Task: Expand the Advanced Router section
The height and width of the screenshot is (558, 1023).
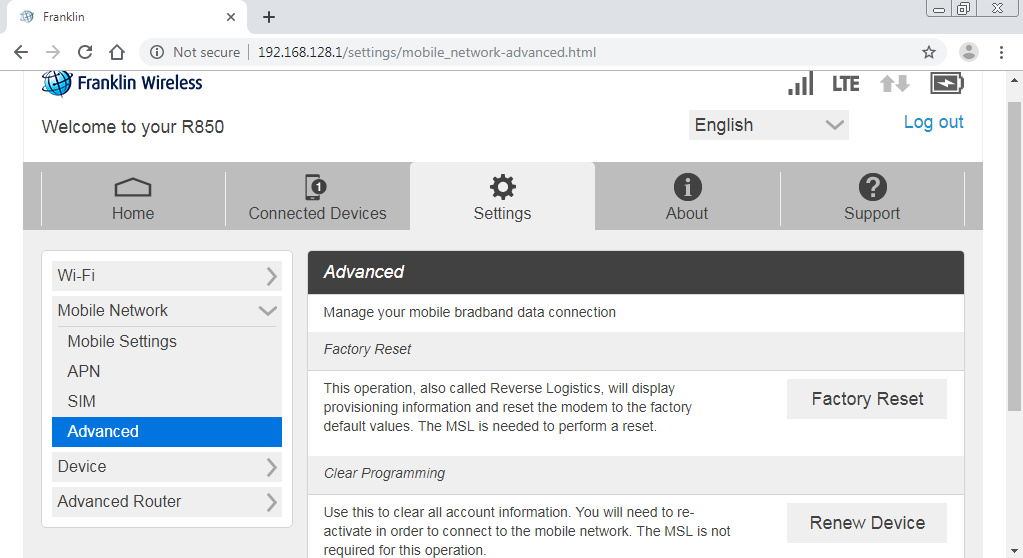Action: click(167, 502)
